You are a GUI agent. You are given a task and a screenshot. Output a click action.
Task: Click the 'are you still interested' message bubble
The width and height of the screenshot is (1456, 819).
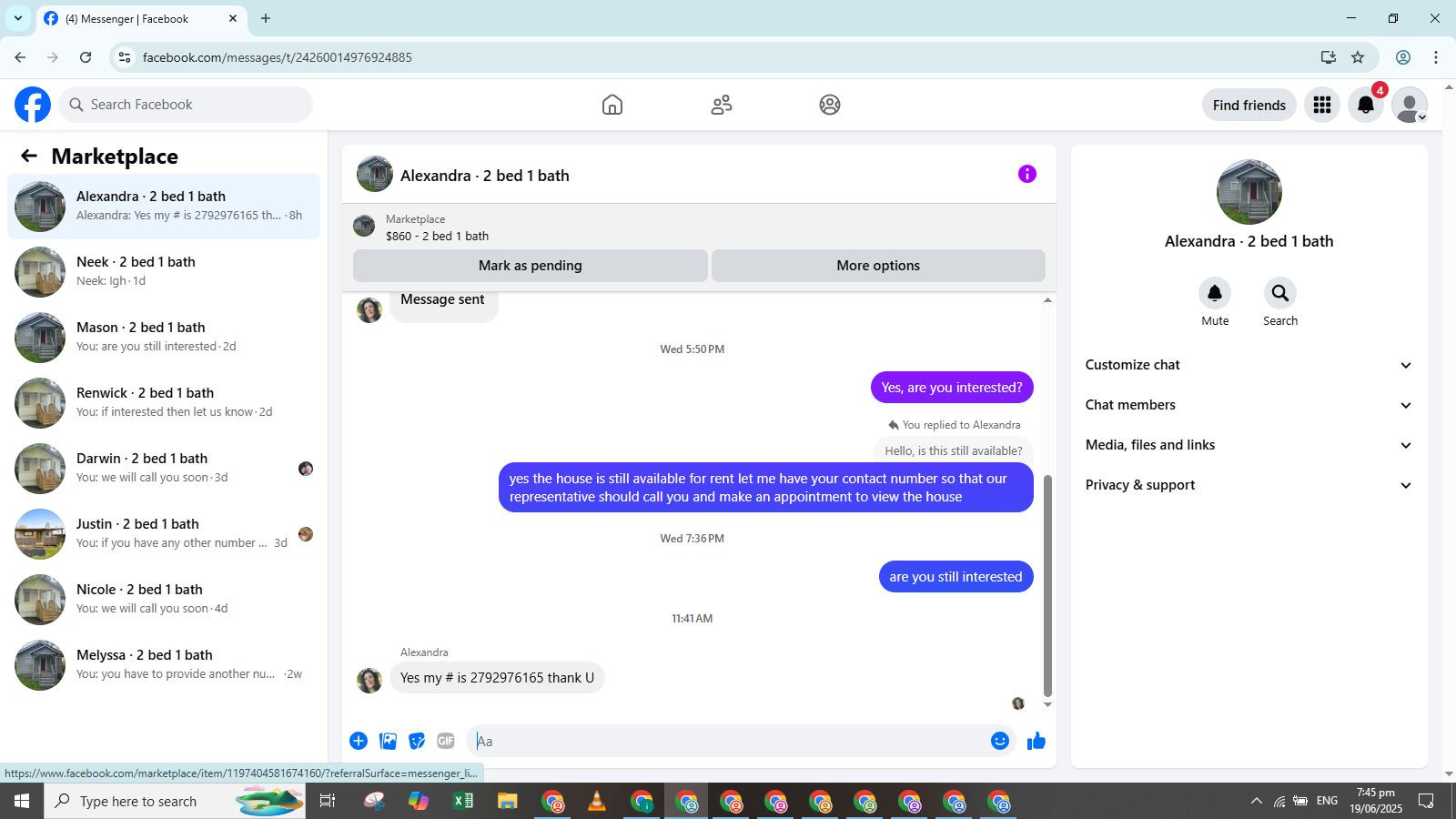(x=956, y=577)
